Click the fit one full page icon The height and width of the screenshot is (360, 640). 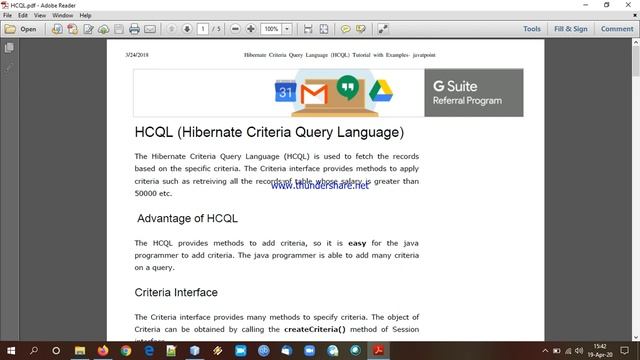(324, 29)
